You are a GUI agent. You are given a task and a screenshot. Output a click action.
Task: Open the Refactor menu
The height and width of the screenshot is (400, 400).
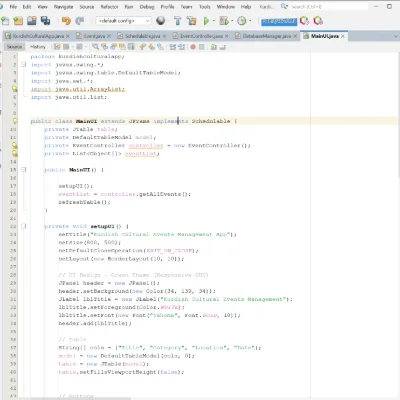[109, 7]
